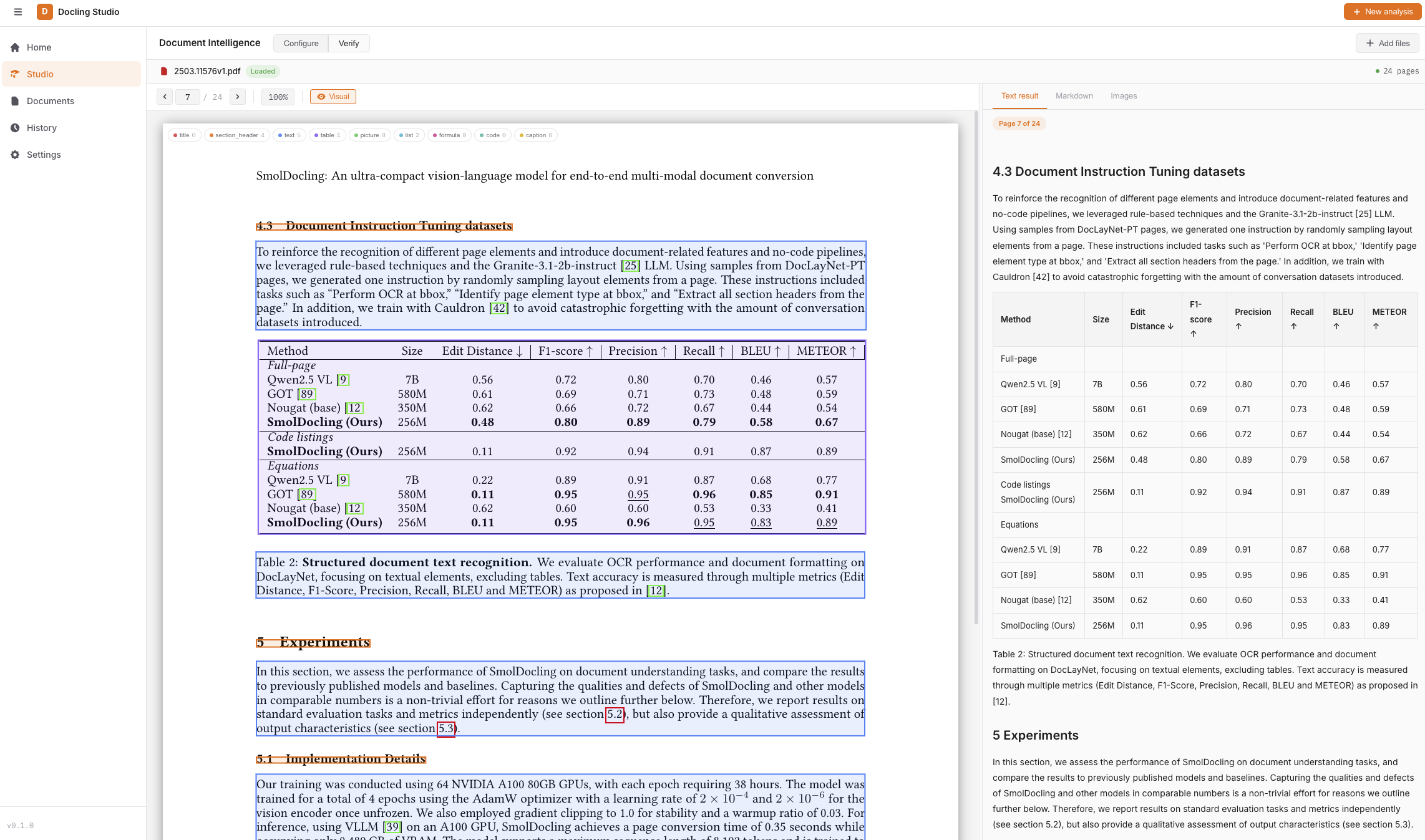
Task: Click the v0.1.0 version label
Action: [21, 826]
